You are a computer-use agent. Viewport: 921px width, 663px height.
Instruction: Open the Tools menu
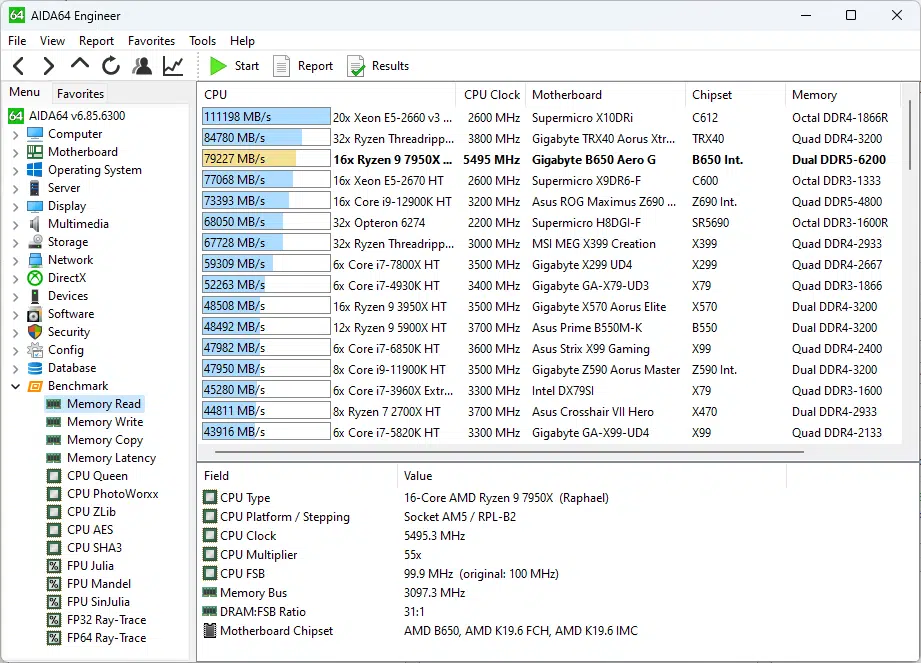click(202, 41)
